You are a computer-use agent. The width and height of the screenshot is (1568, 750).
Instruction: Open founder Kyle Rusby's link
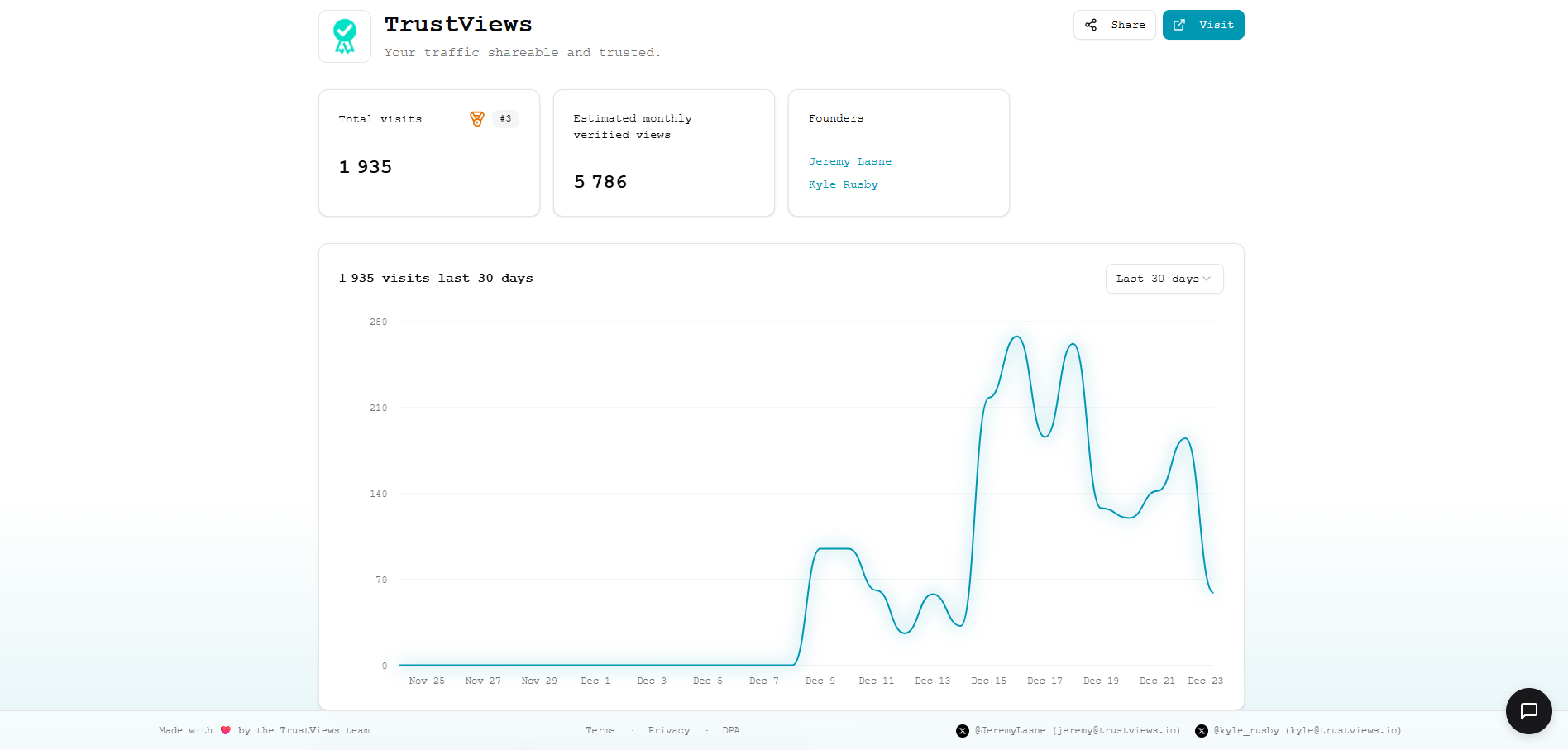pyautogui.click(x=843, y=184)
